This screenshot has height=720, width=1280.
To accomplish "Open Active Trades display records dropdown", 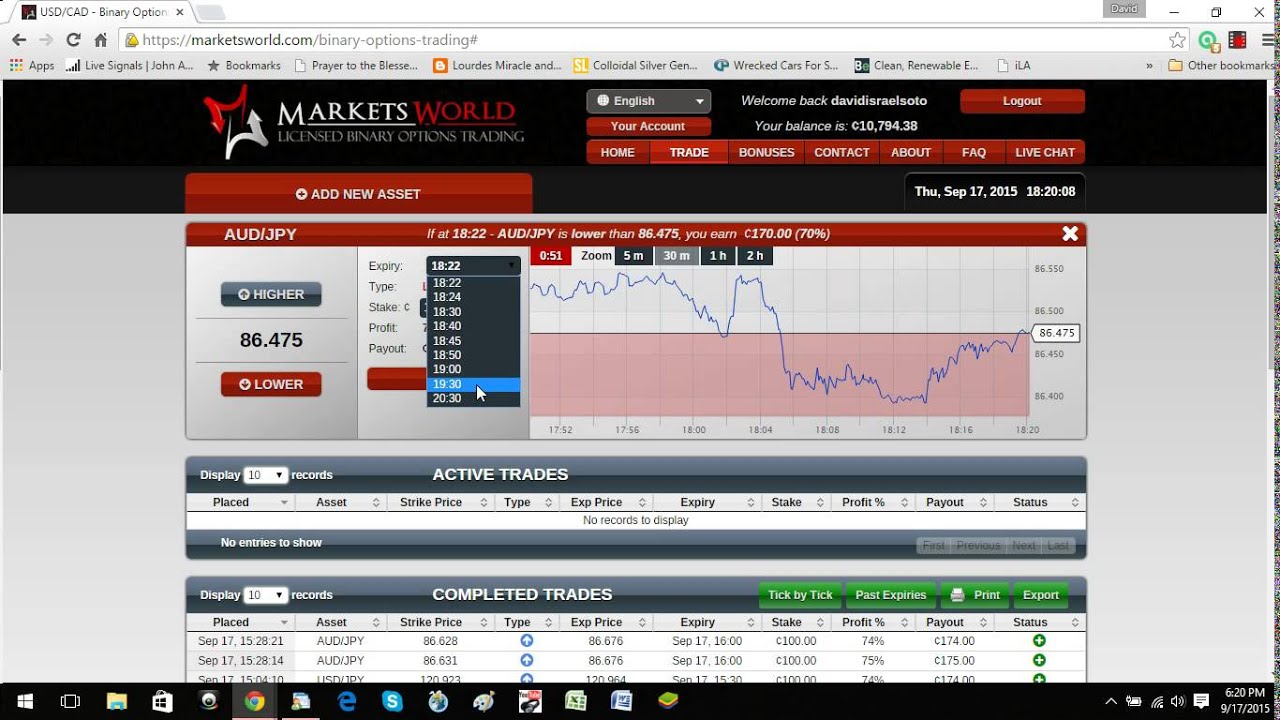I will tap(265, 475).
